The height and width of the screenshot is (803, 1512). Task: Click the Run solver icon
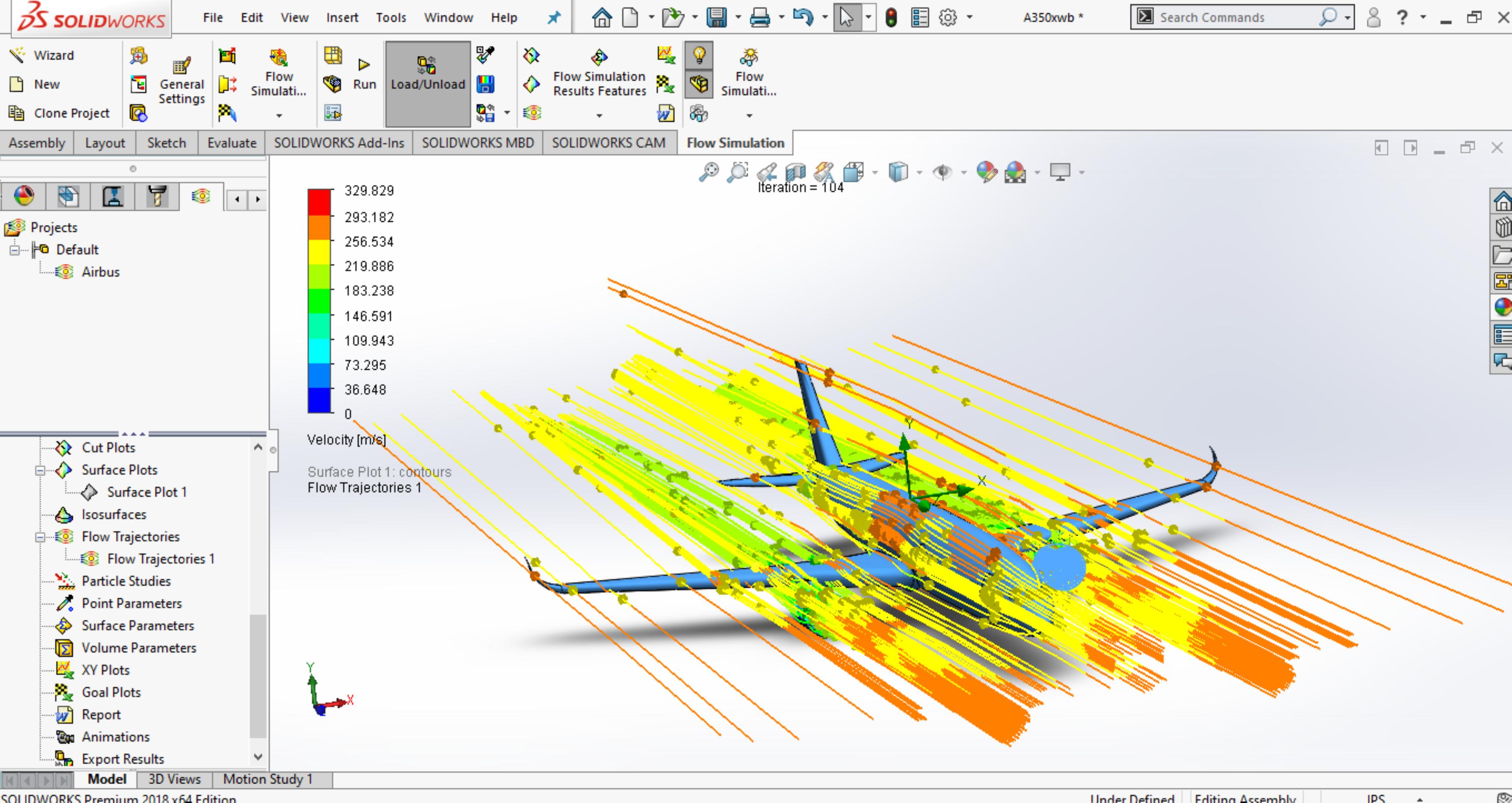click(364, 64)
